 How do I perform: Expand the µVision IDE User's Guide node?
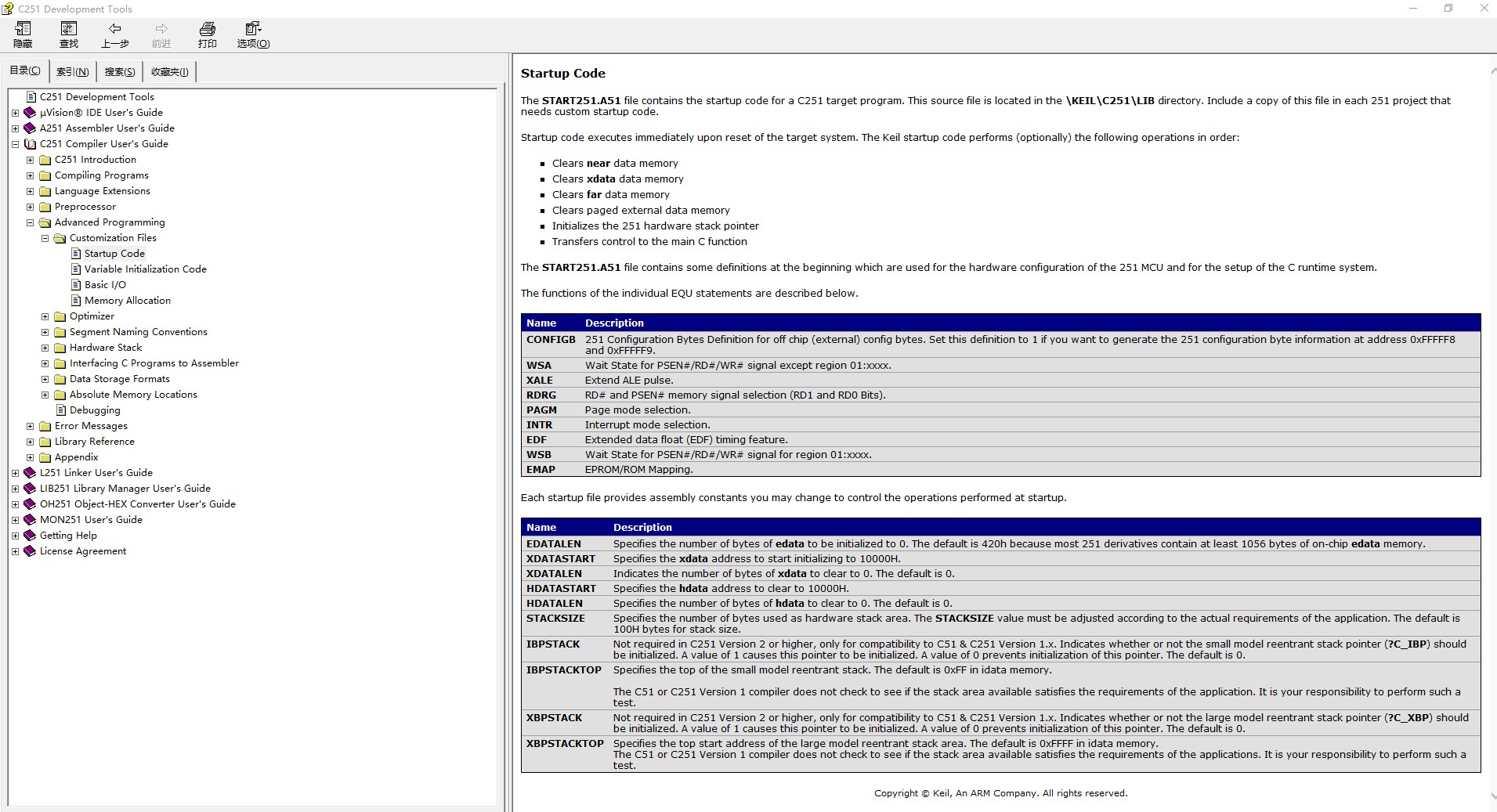(15, 113)
